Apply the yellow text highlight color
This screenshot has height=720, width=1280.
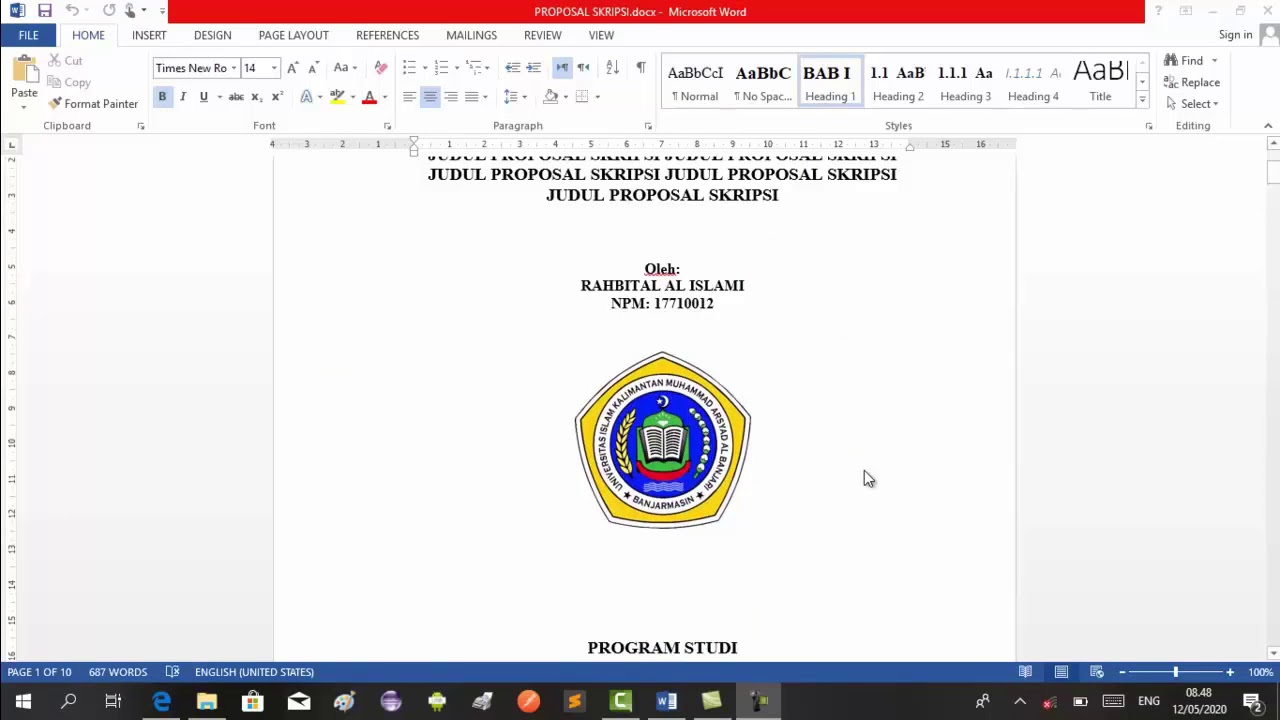338,97
